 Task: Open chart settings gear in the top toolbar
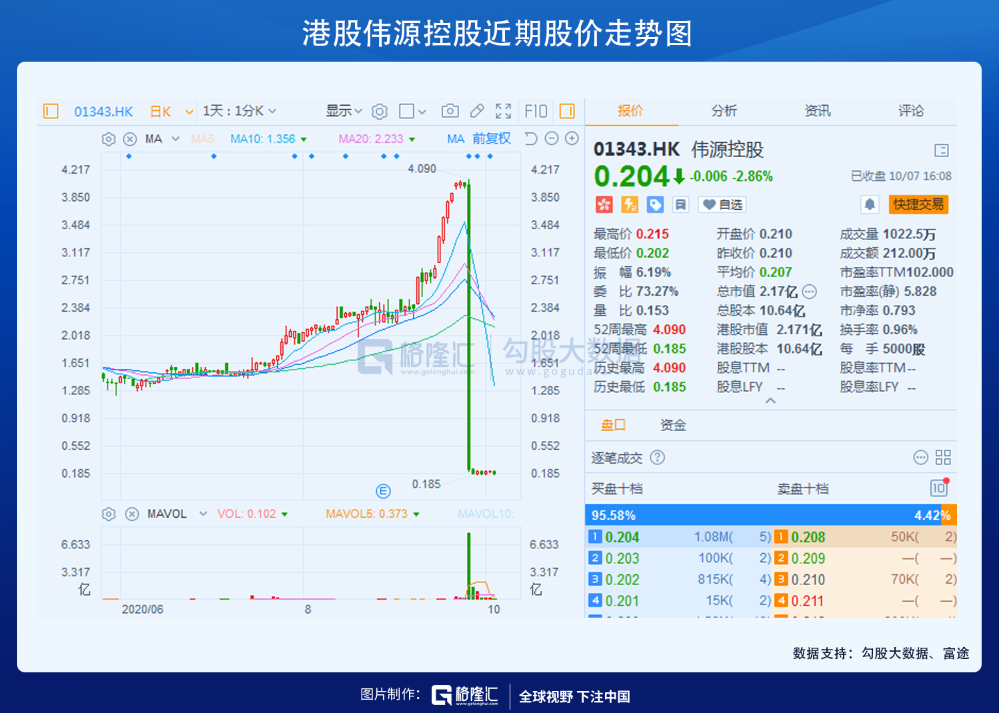(x=380, y=112)
